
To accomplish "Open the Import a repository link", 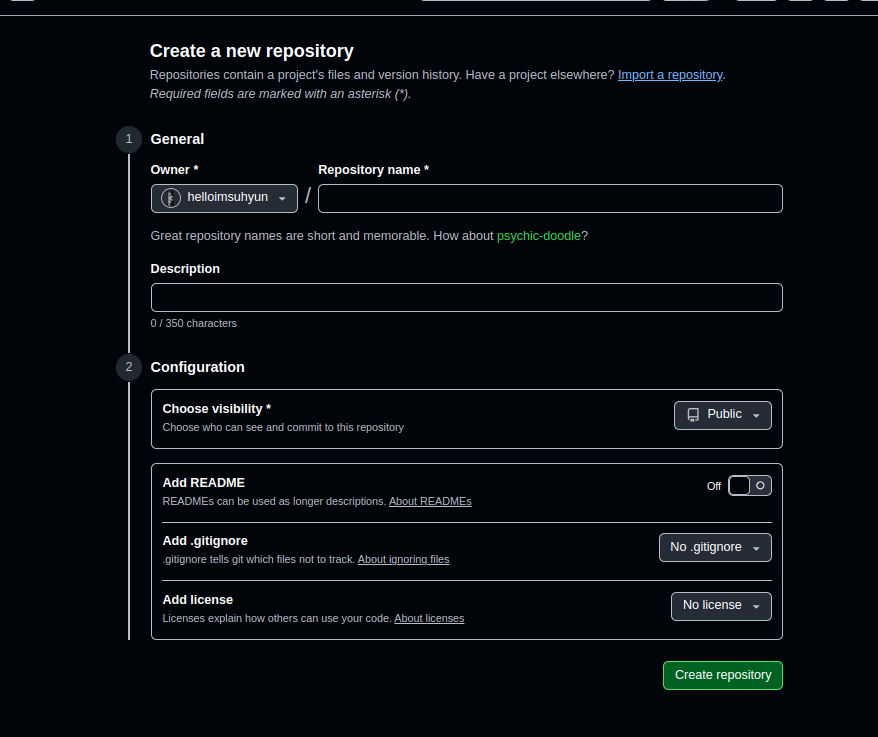I will coord(670,75).
